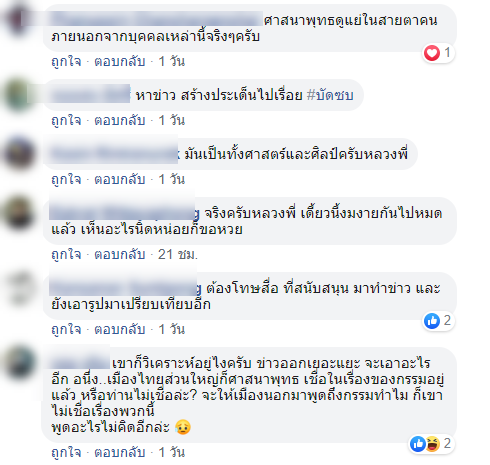Reply to the last comment via ตอบกลับ
This screenshot has height=465, width=490.
[x=120, y=452]
